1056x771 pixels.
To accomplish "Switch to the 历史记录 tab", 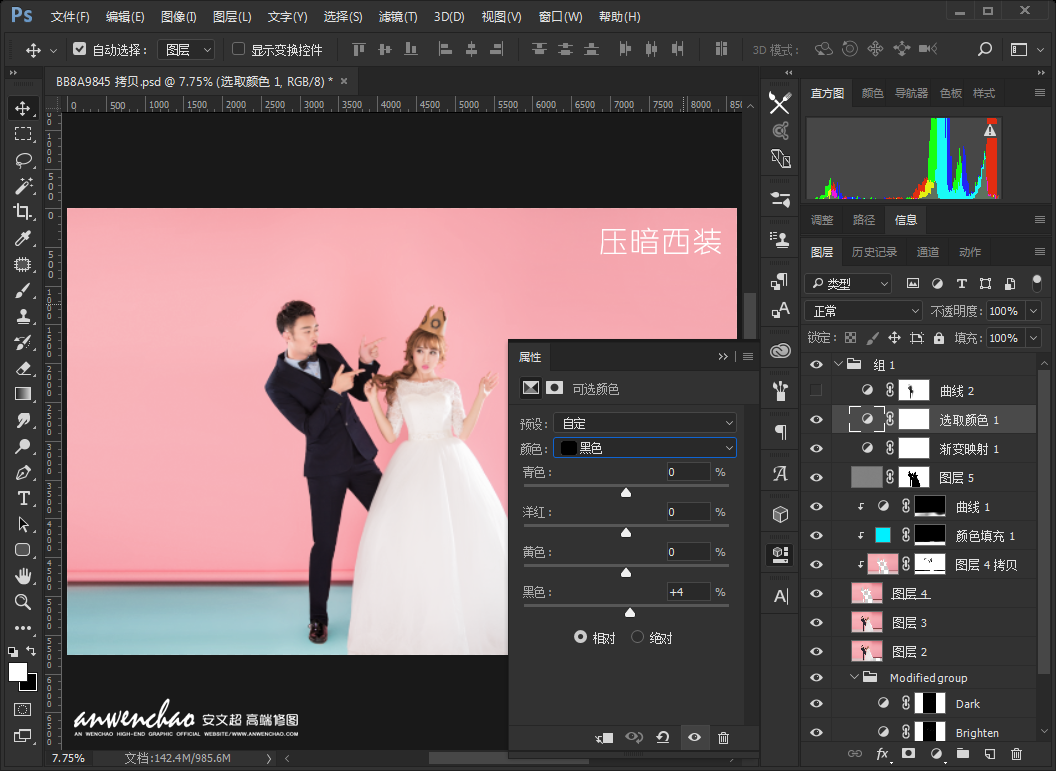I will pyautogui.click(x=874, y=252).
